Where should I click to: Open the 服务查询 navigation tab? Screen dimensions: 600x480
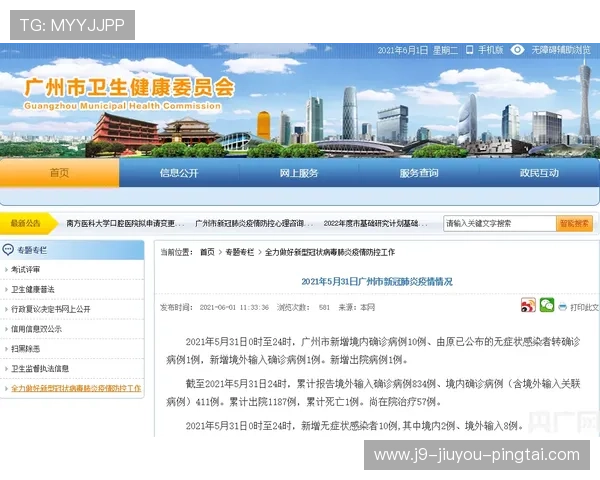point(419,173)
